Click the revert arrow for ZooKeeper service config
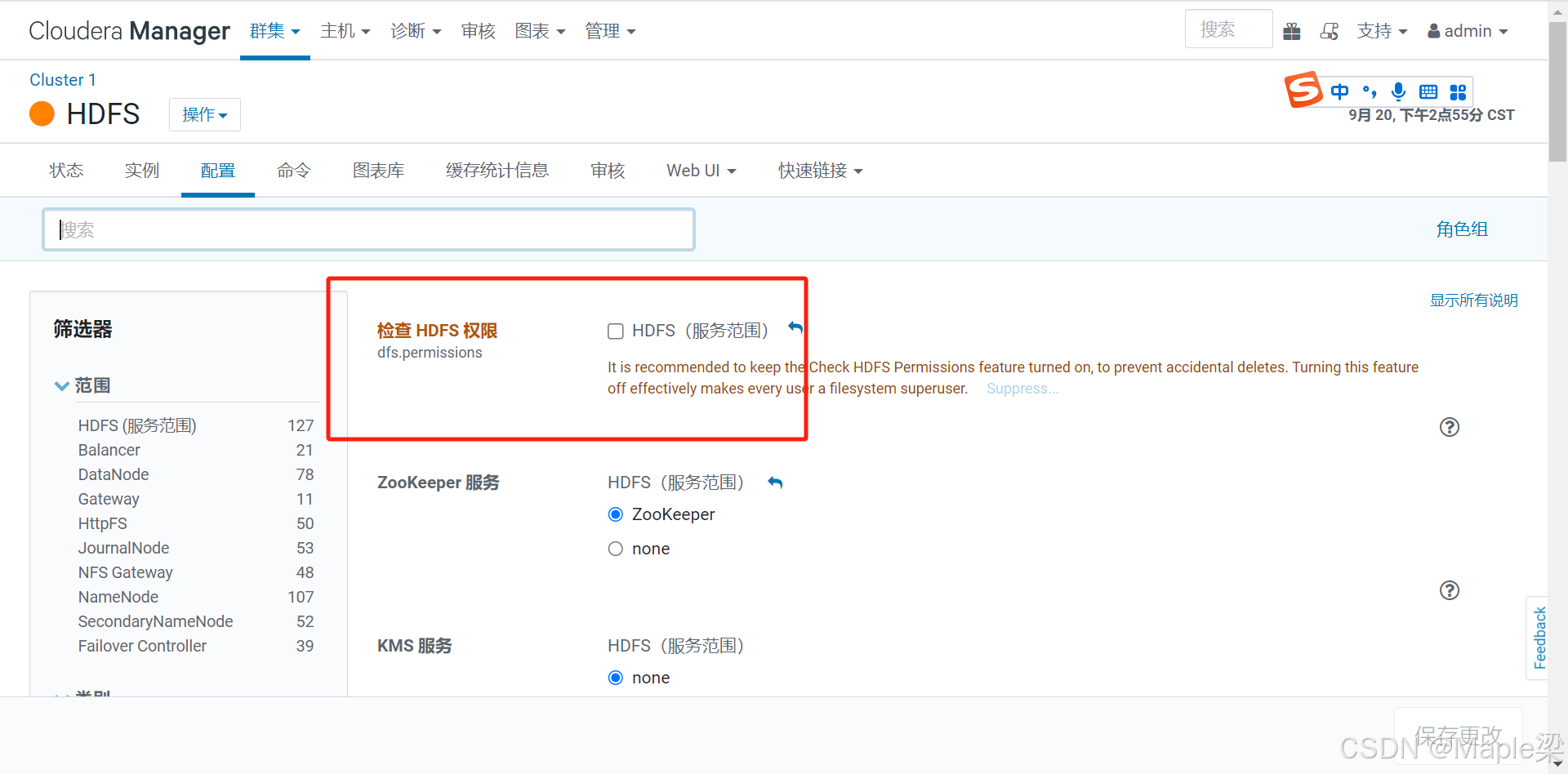This screenshot has width=1568, height=774. 774,483
